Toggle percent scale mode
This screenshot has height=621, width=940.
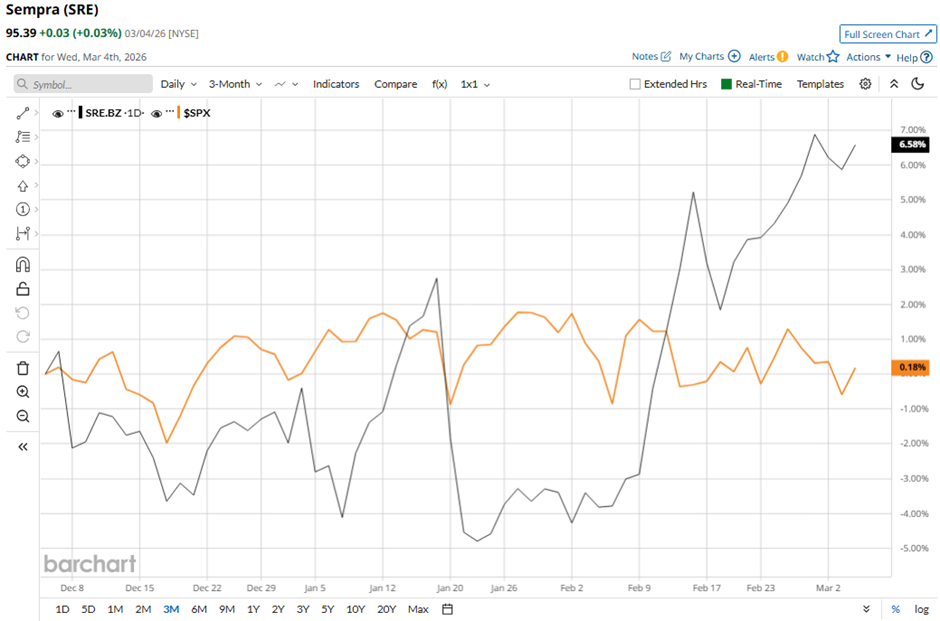tap(896, 609)
